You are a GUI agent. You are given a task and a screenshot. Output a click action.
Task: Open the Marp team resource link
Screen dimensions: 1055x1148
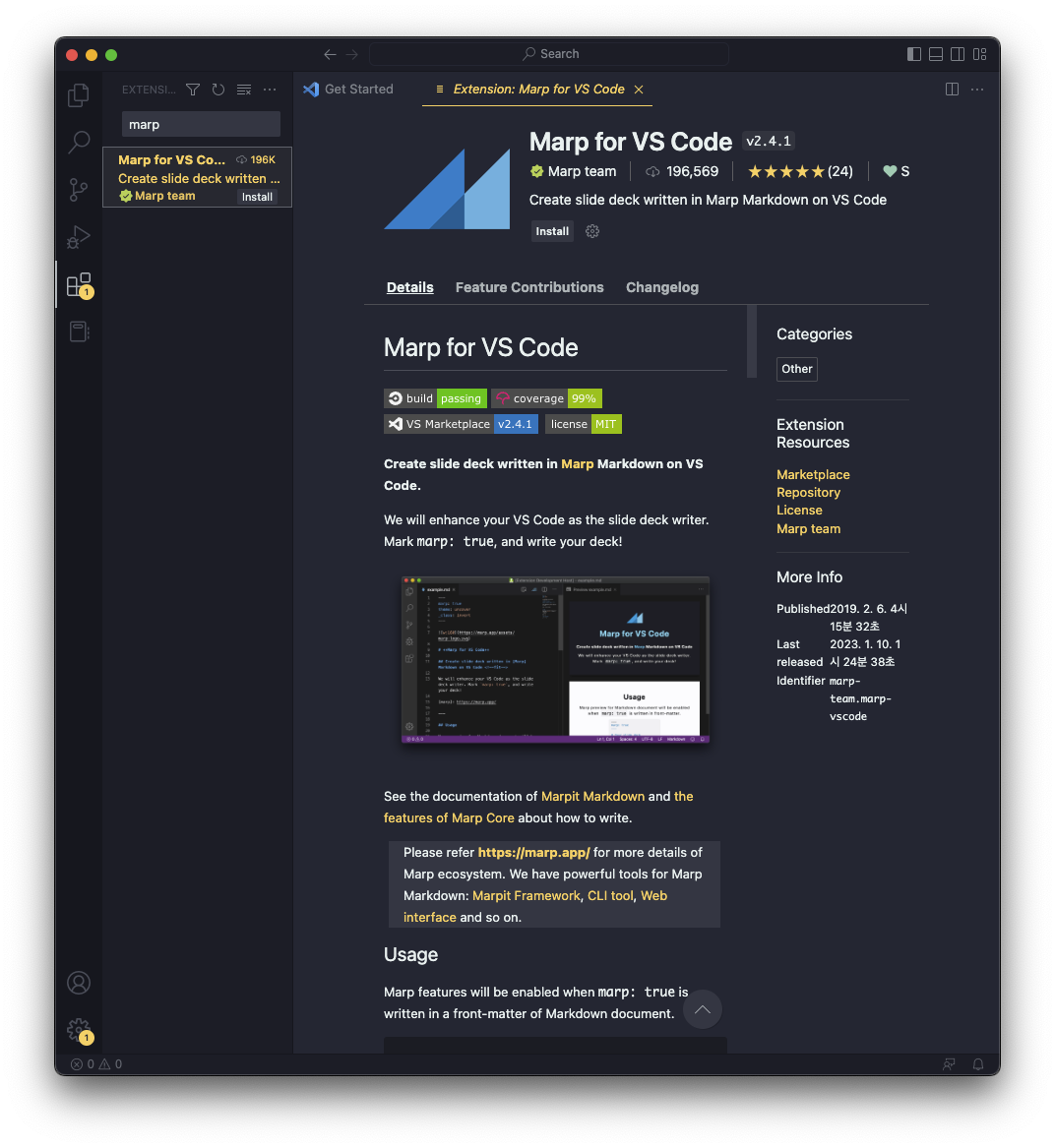pyautogui.click(x=808, y=528)
